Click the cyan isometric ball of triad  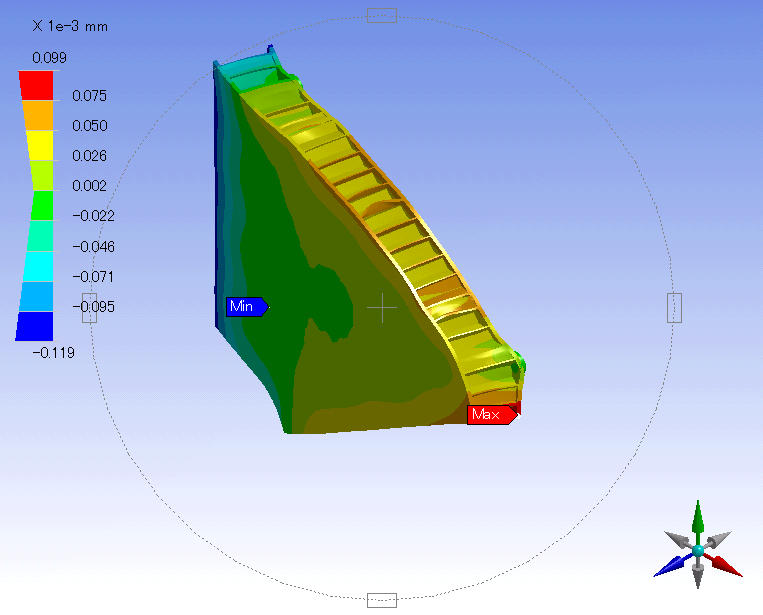coord(698,551)
